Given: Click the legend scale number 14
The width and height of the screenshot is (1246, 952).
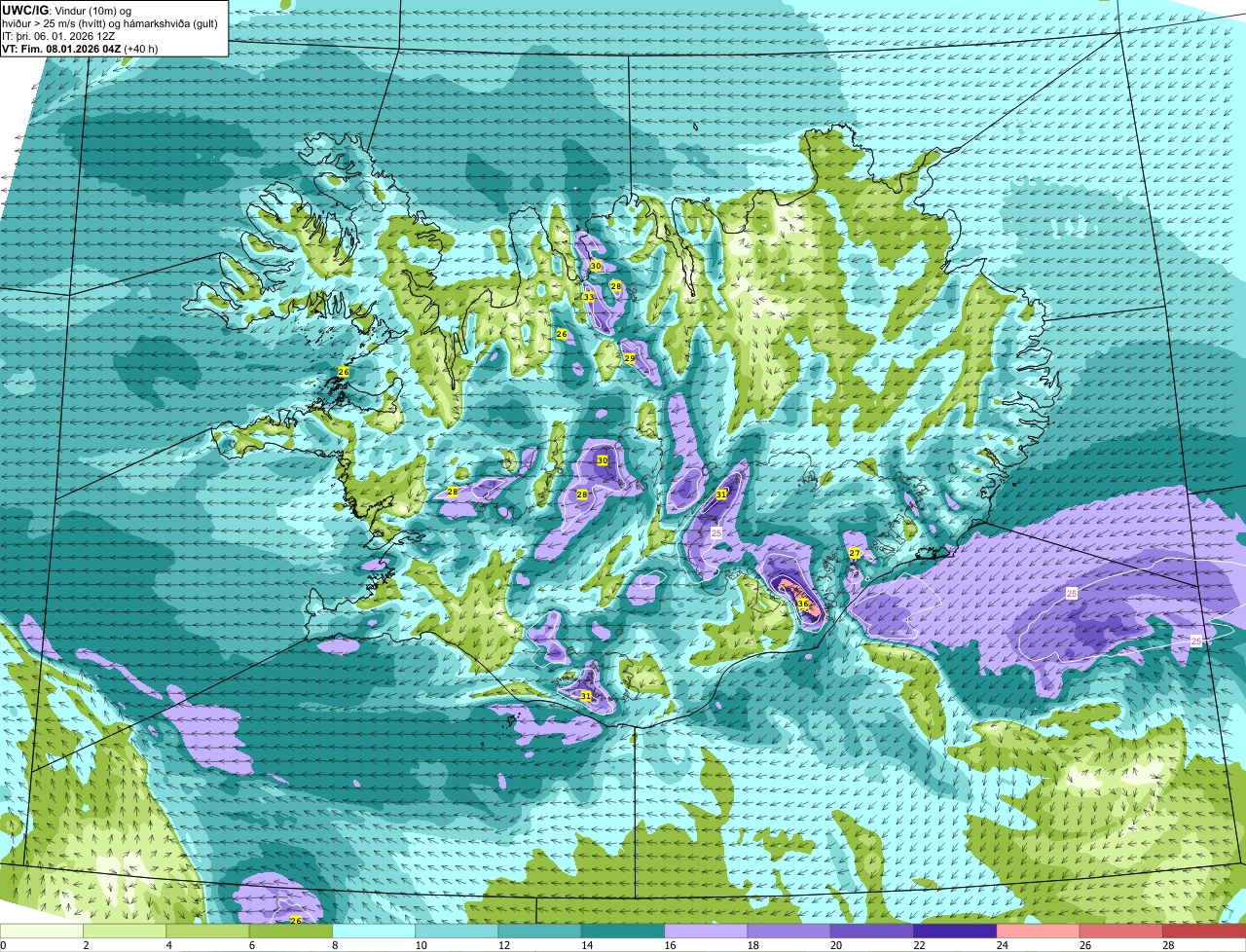Looking at the screenshot, I should coord(585,945).
